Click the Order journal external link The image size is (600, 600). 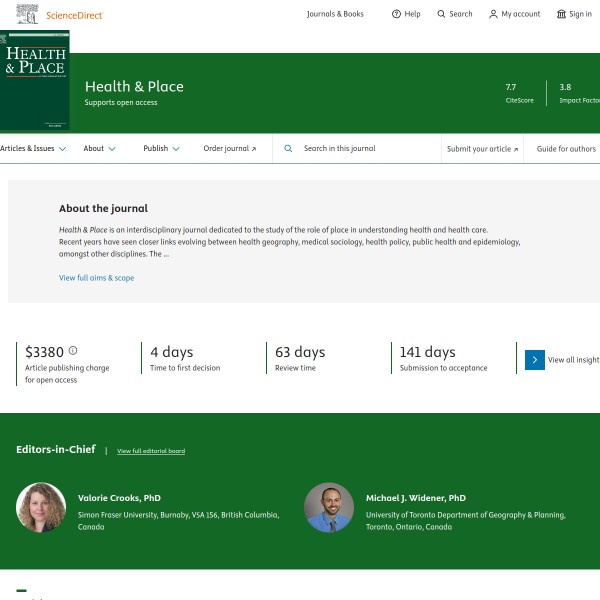tap(229, 149)
